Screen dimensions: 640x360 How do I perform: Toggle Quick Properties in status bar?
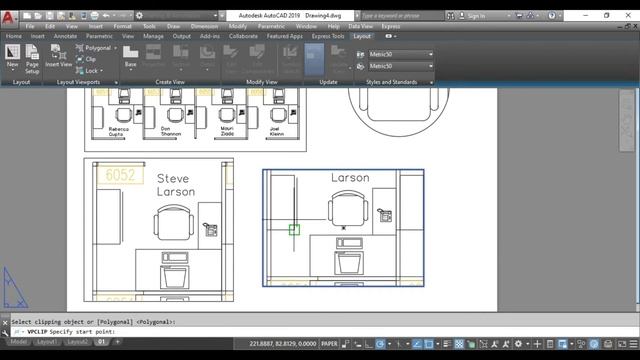coord(550,344)
